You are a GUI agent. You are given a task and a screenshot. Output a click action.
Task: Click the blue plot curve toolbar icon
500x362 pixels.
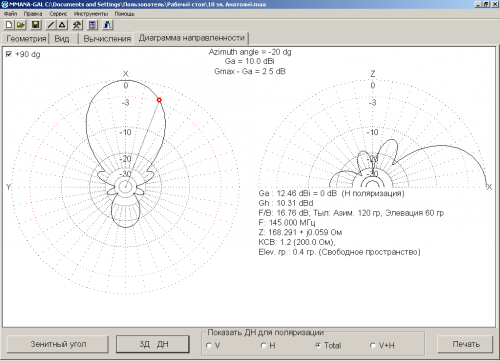[108, 25]
